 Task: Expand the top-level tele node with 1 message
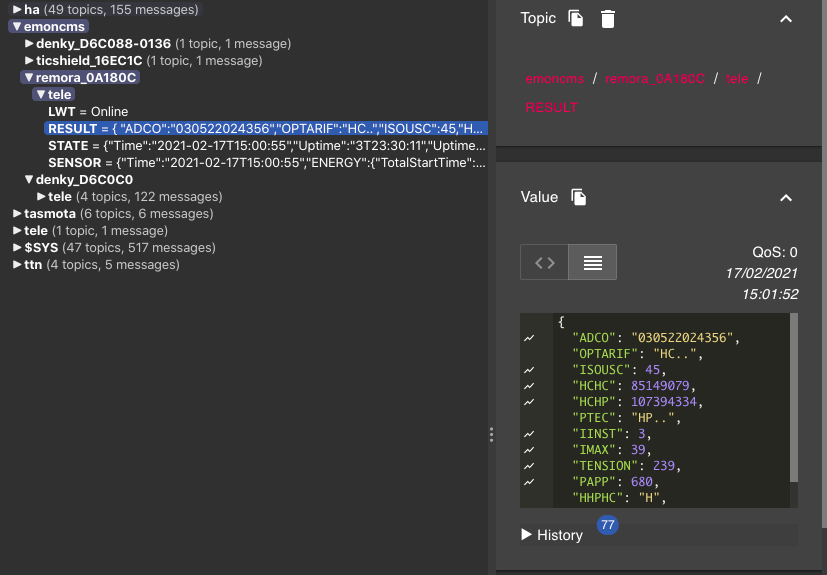17,231
